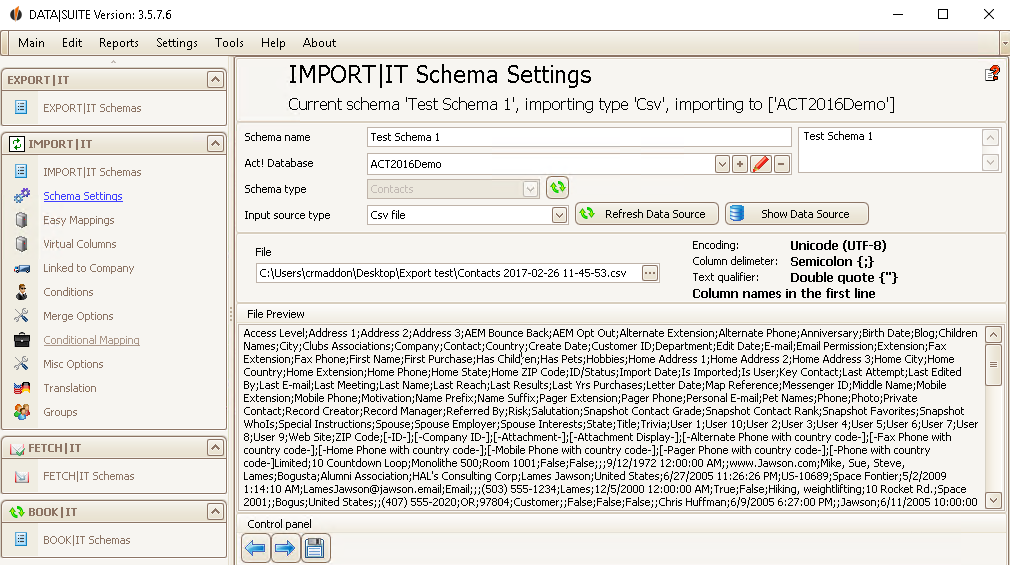
Task: Click the Show Data Source button
Action: (x=797, y=214)
